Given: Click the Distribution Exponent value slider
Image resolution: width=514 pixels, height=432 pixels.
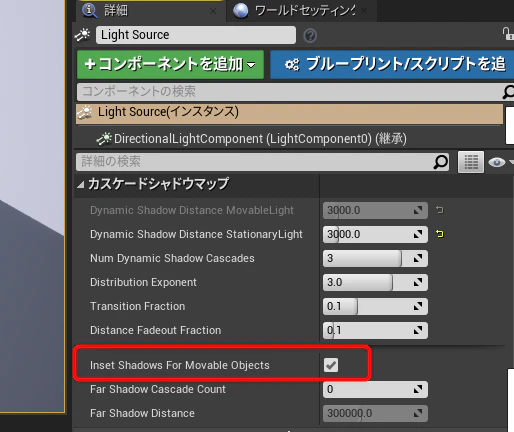Looking at the screenshot, I should point(375,282).
